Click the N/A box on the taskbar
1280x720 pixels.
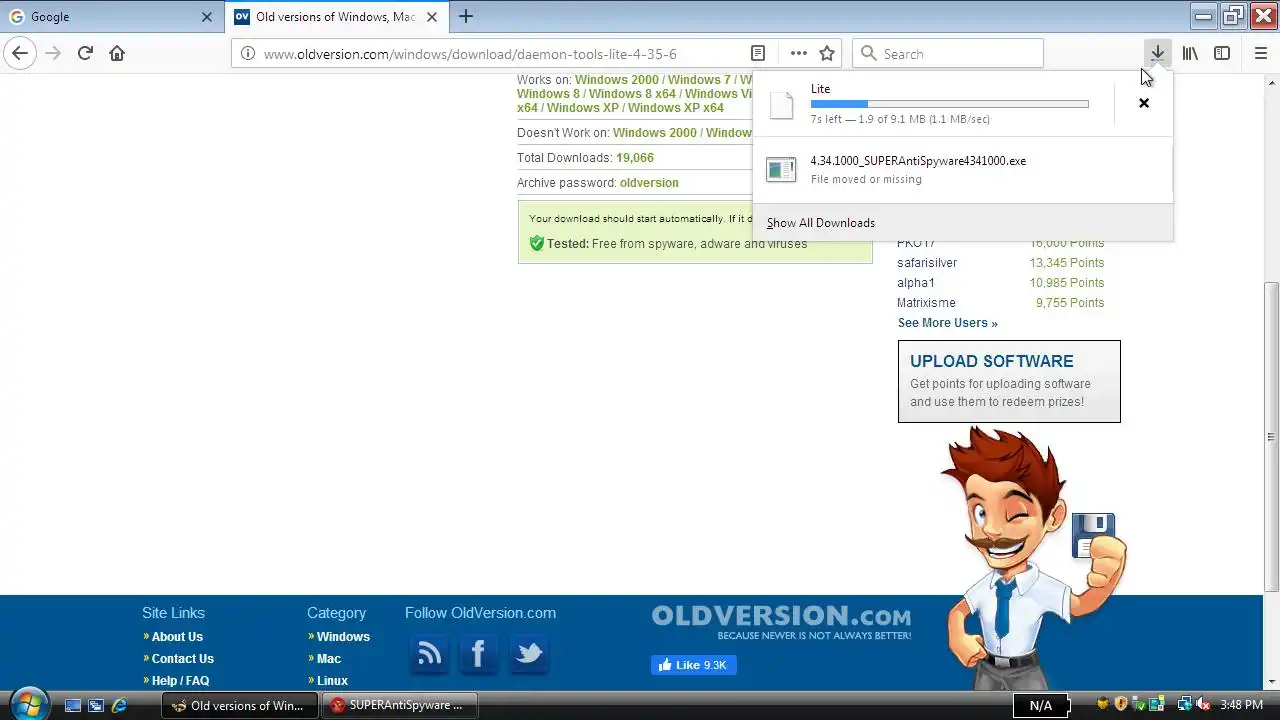pyautogui.click(x=1041, y=705)
